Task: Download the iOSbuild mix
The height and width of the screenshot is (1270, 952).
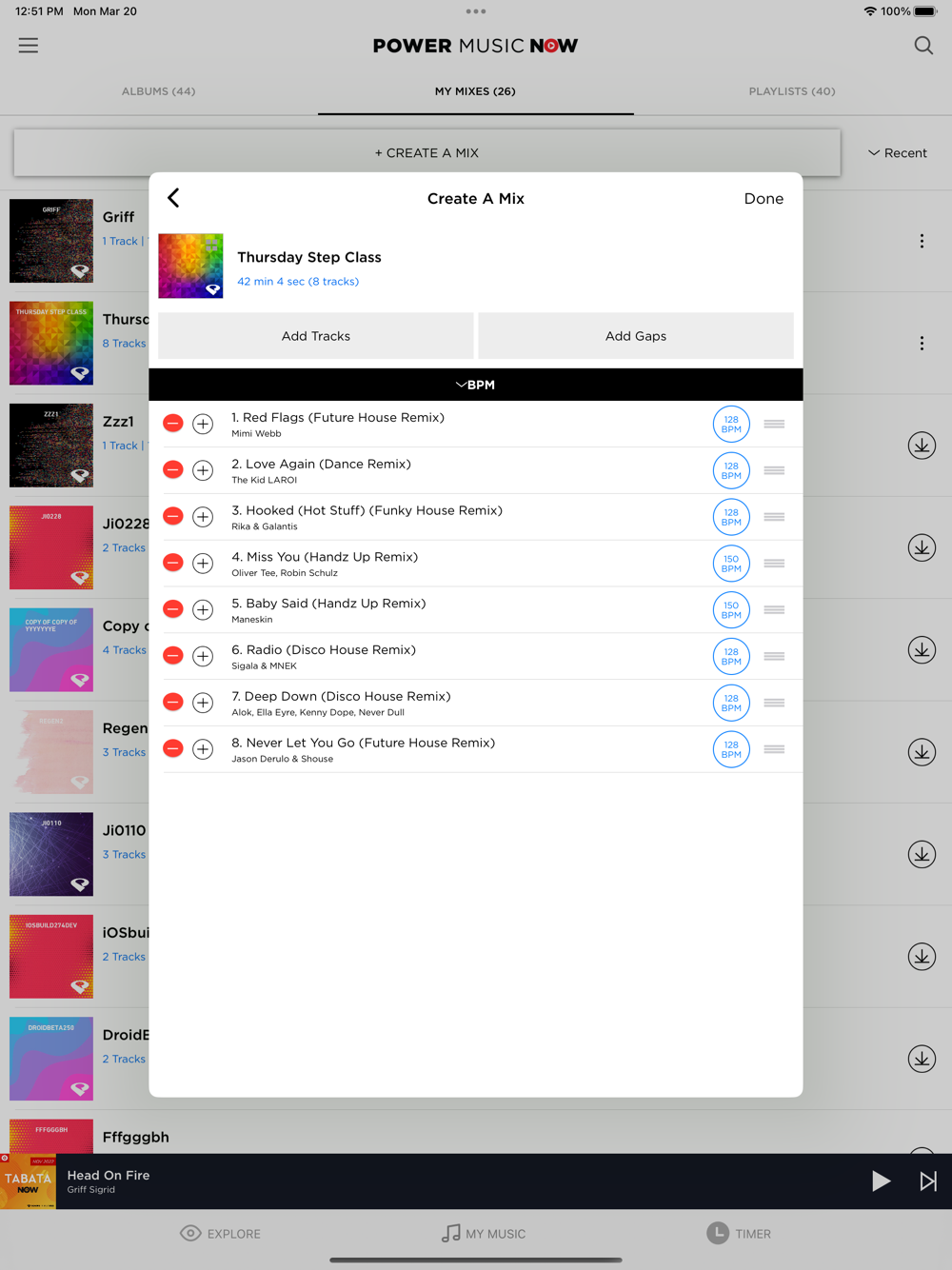Action: tap(922, 957)
